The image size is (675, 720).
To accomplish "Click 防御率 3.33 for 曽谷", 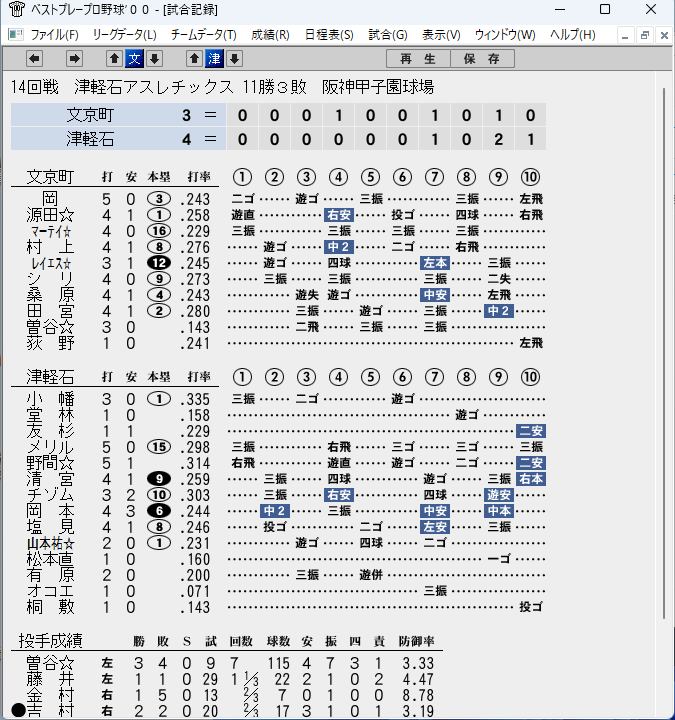I will point(418,663).
